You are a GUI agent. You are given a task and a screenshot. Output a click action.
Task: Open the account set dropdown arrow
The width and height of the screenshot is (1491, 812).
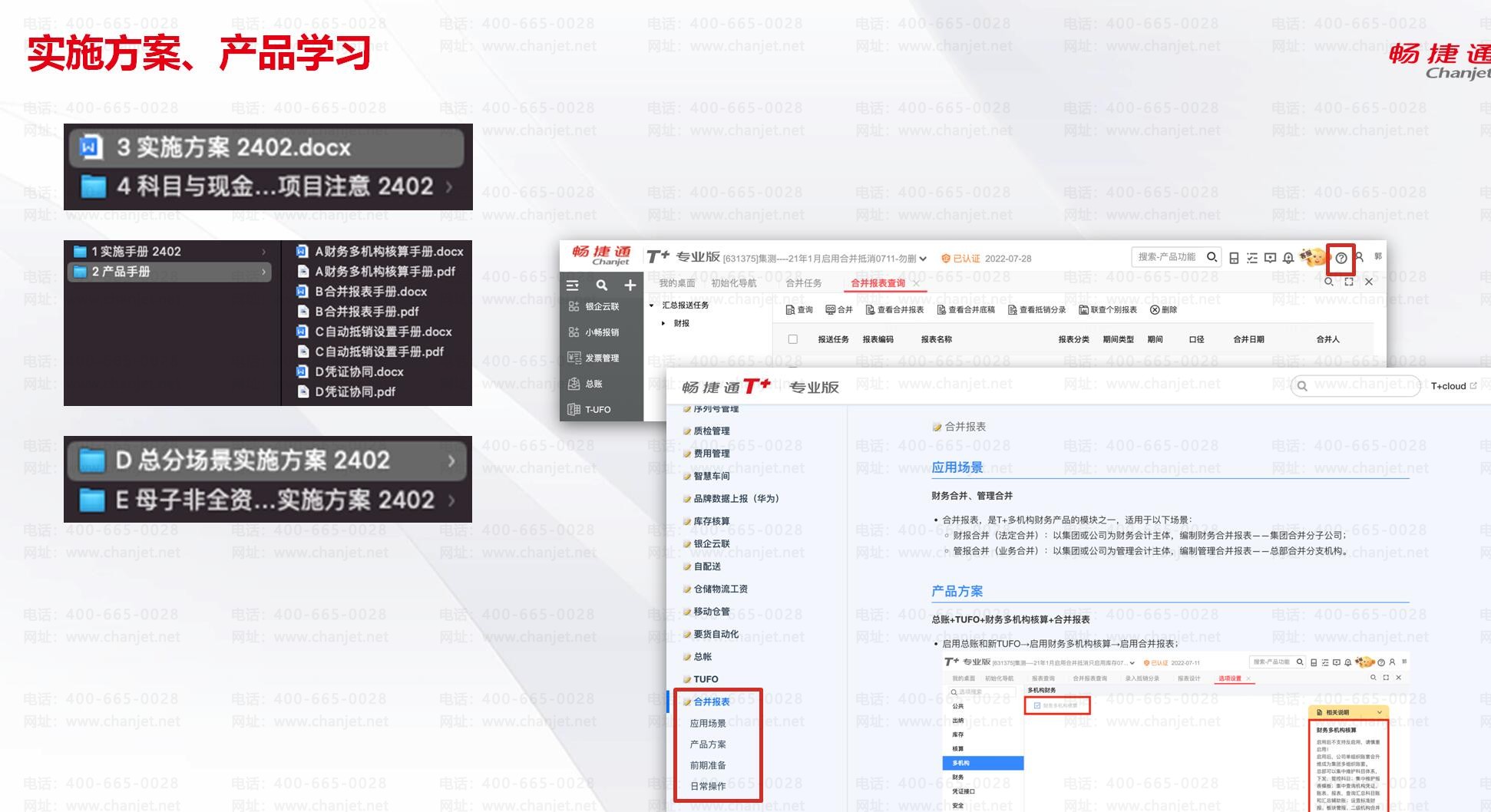(x=923, y=259)
